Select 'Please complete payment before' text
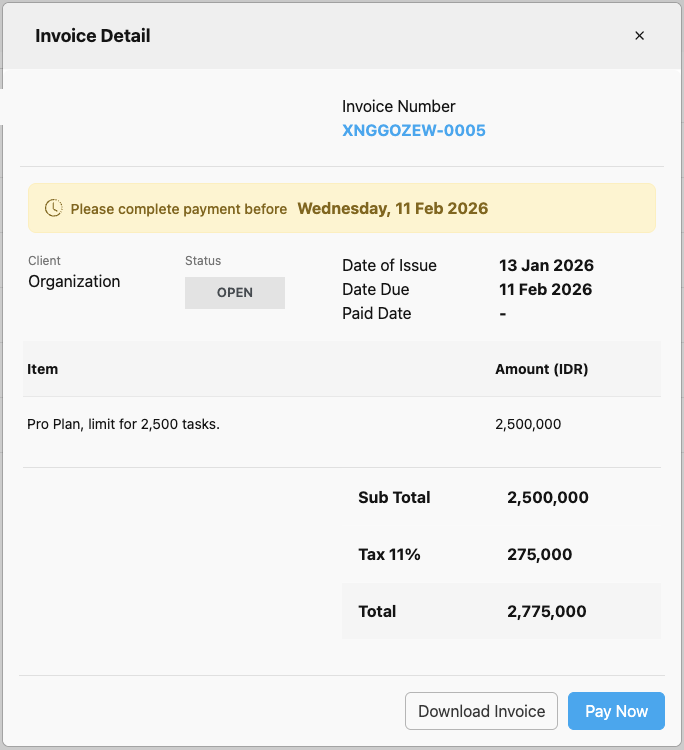 [x=179, y=209]
